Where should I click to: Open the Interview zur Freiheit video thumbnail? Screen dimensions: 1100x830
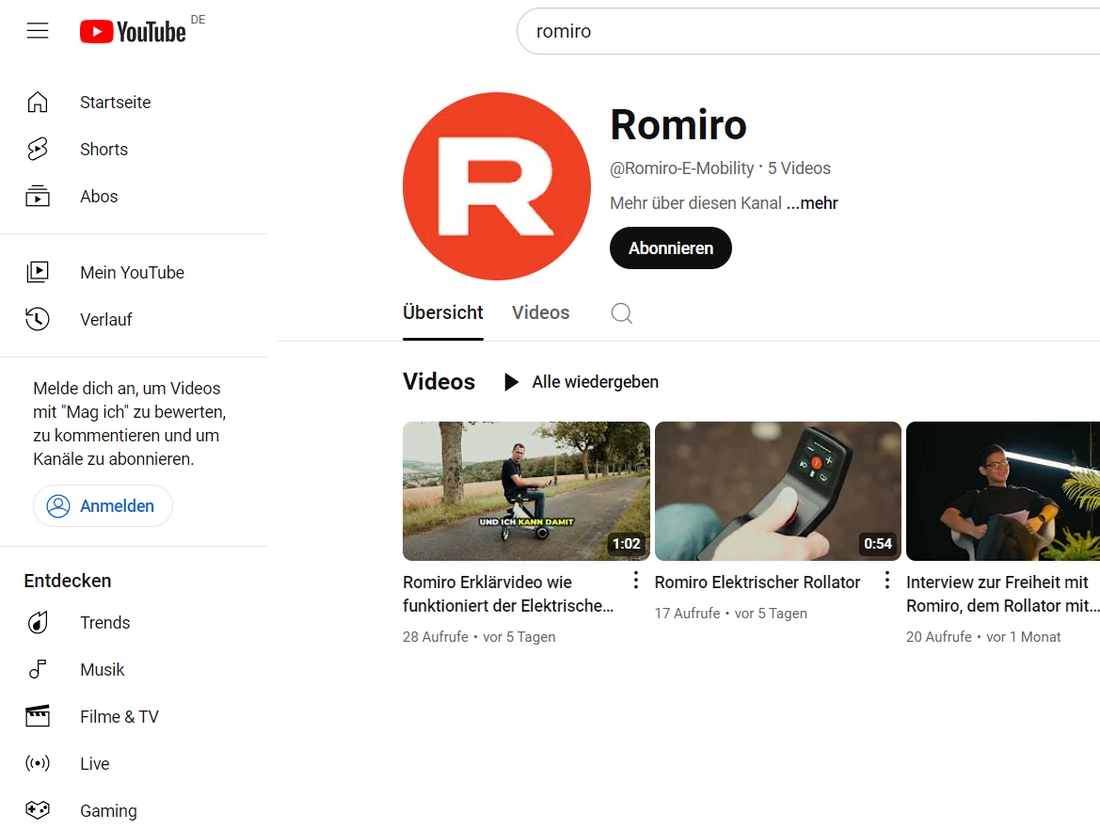coord(1002,491)
